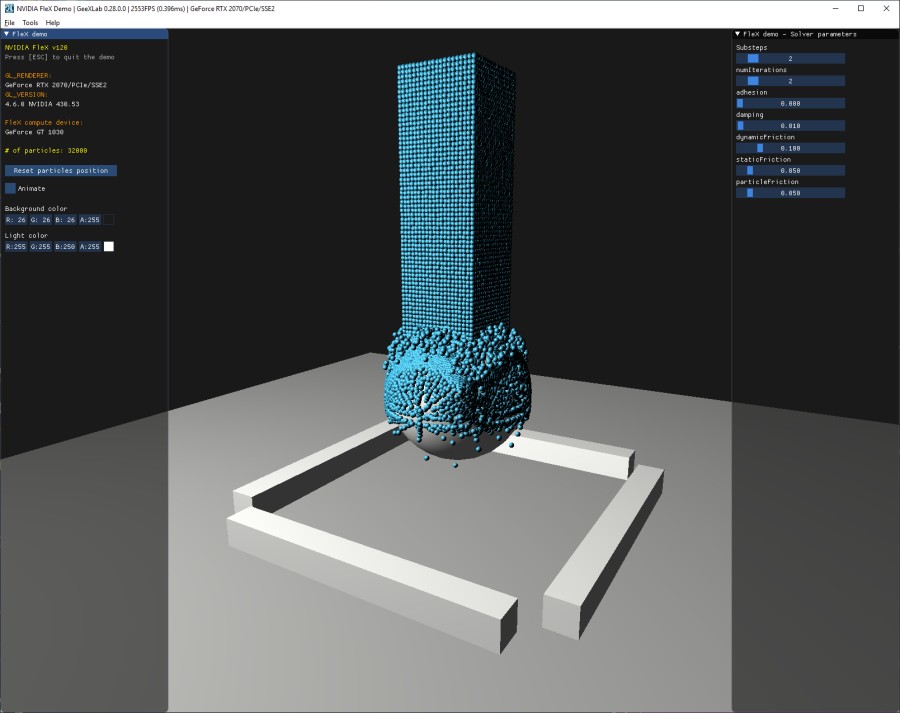Click background color G: 26 field
Screen dimensions: 900x713
point(41,220)
